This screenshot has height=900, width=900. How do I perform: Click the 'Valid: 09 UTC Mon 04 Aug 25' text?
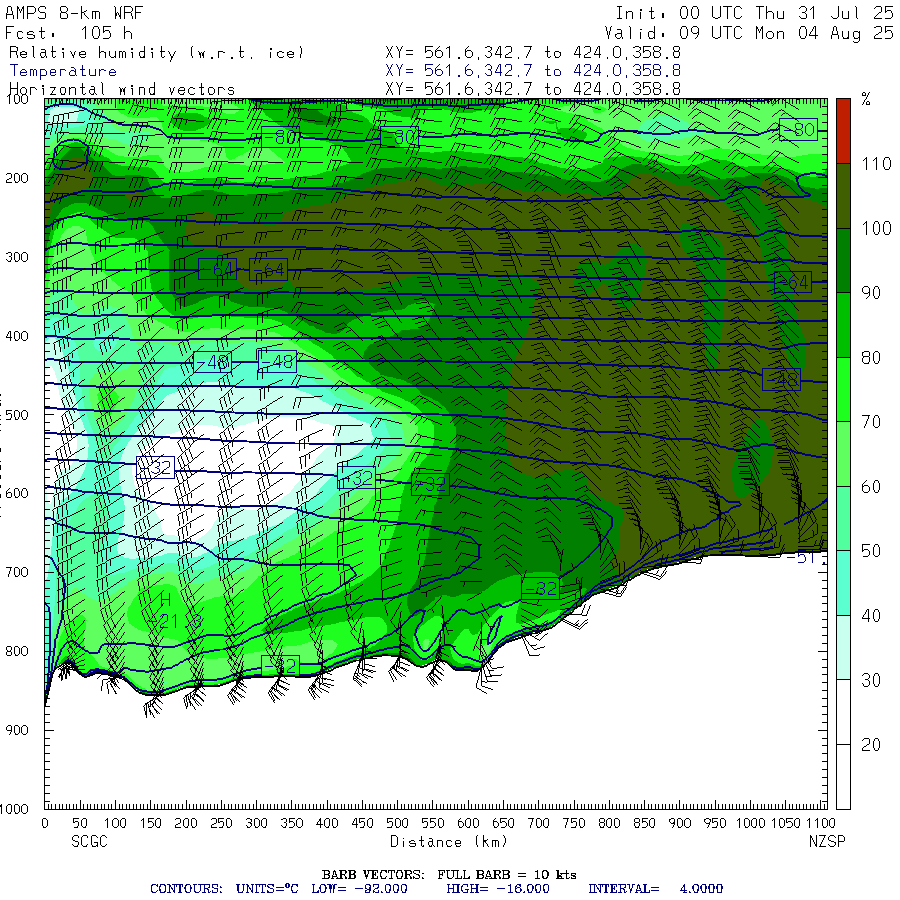pyautogui.click(x=749, y=33)
